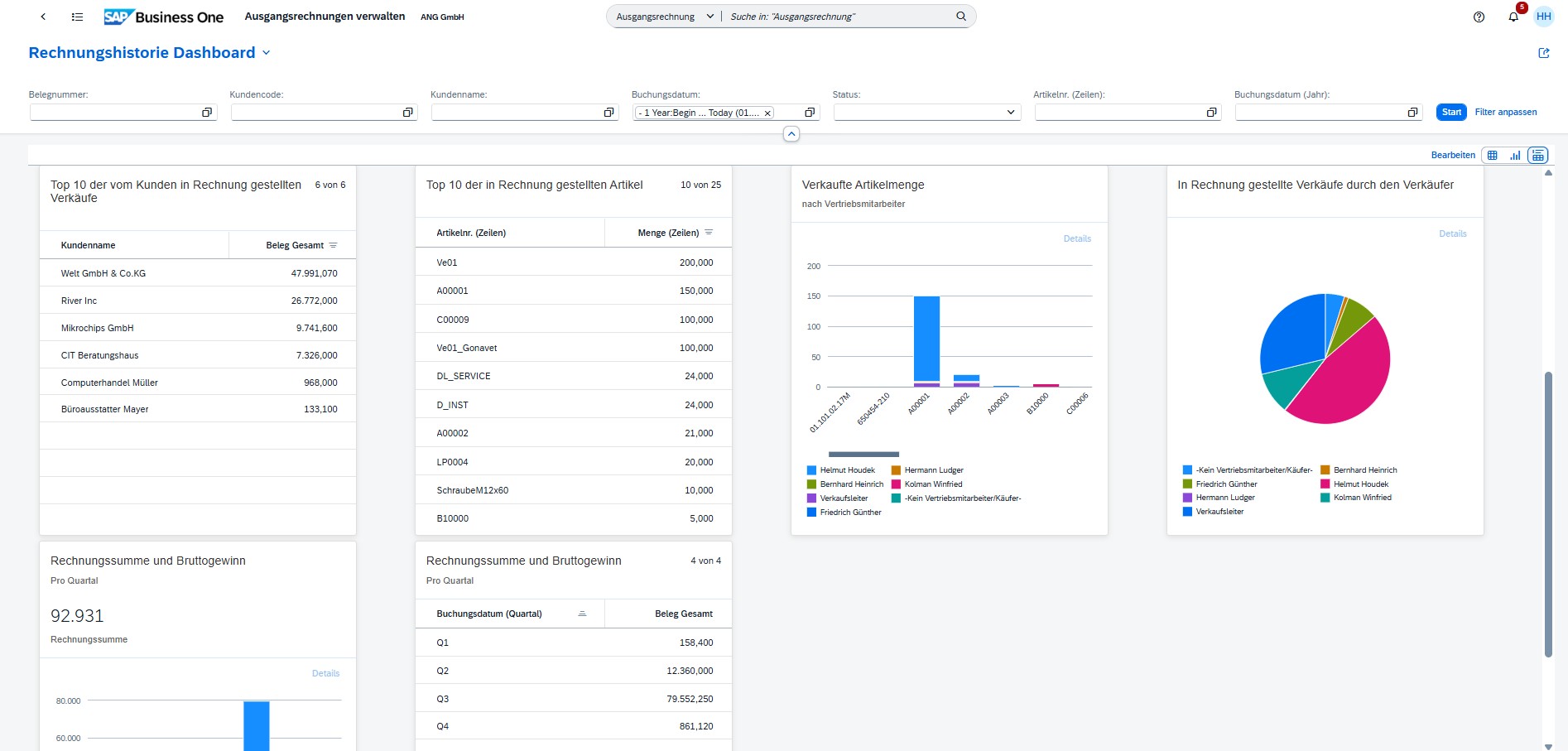
Task: Click the Start button to apply filters
Action: click(x=1450, y=112)
